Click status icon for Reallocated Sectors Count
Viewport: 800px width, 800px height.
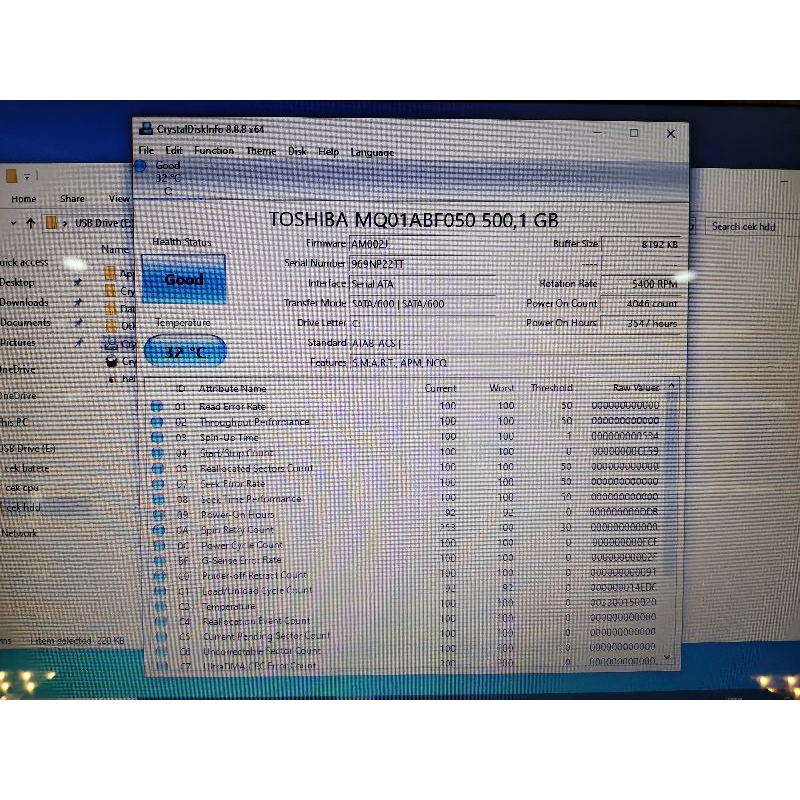[x=158, y=468]
